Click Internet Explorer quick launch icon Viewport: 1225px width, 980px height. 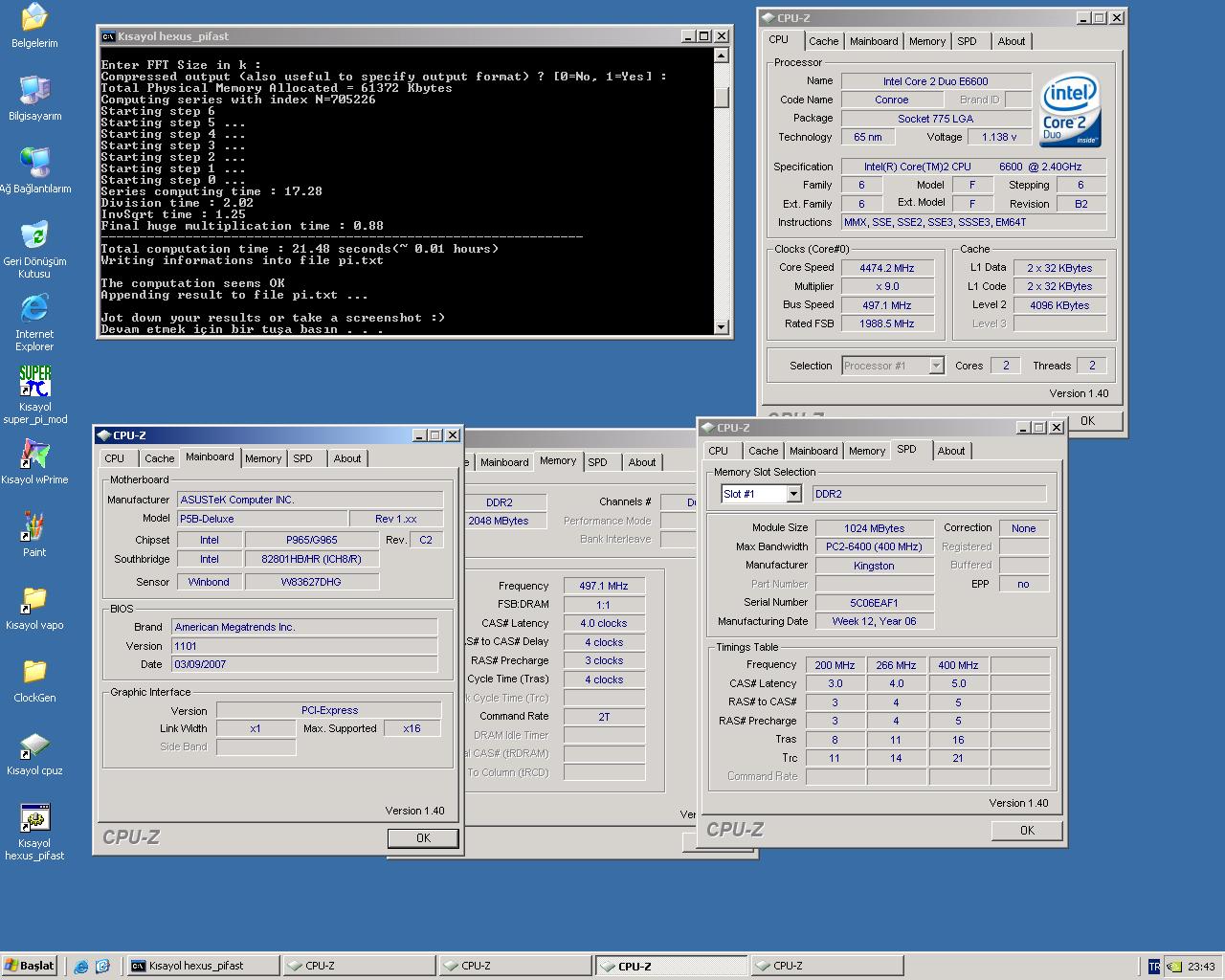[x=81, y=967]
